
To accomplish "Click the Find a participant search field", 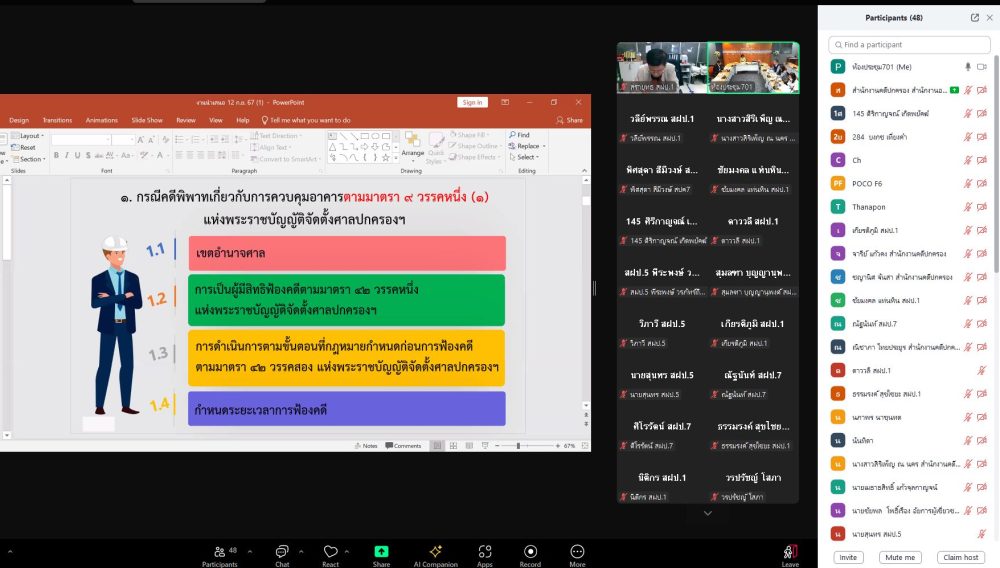I will pyautogui.click(x=910, y=45).
